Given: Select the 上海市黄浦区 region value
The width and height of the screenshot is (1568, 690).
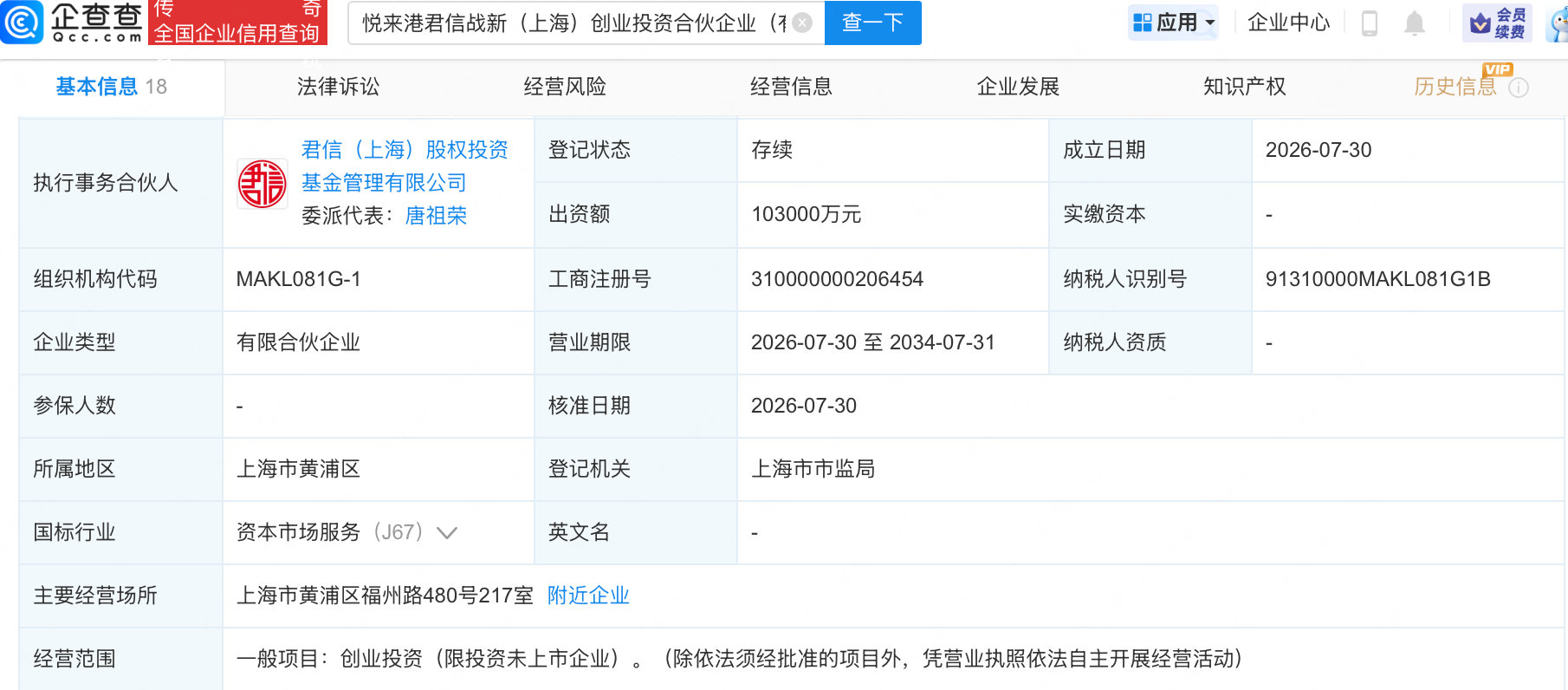Looking at the screenshot, I should 298,469.
